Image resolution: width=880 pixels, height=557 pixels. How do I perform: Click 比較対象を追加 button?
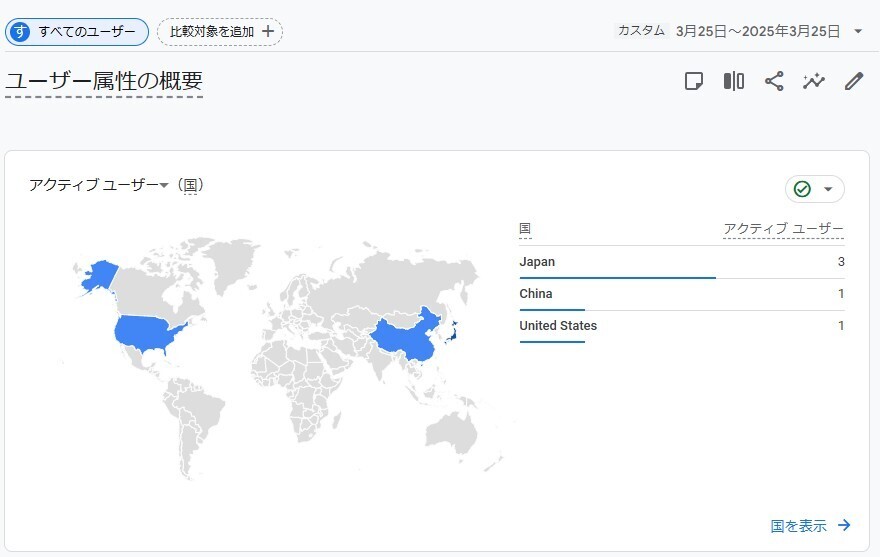[x=220, y=31]
